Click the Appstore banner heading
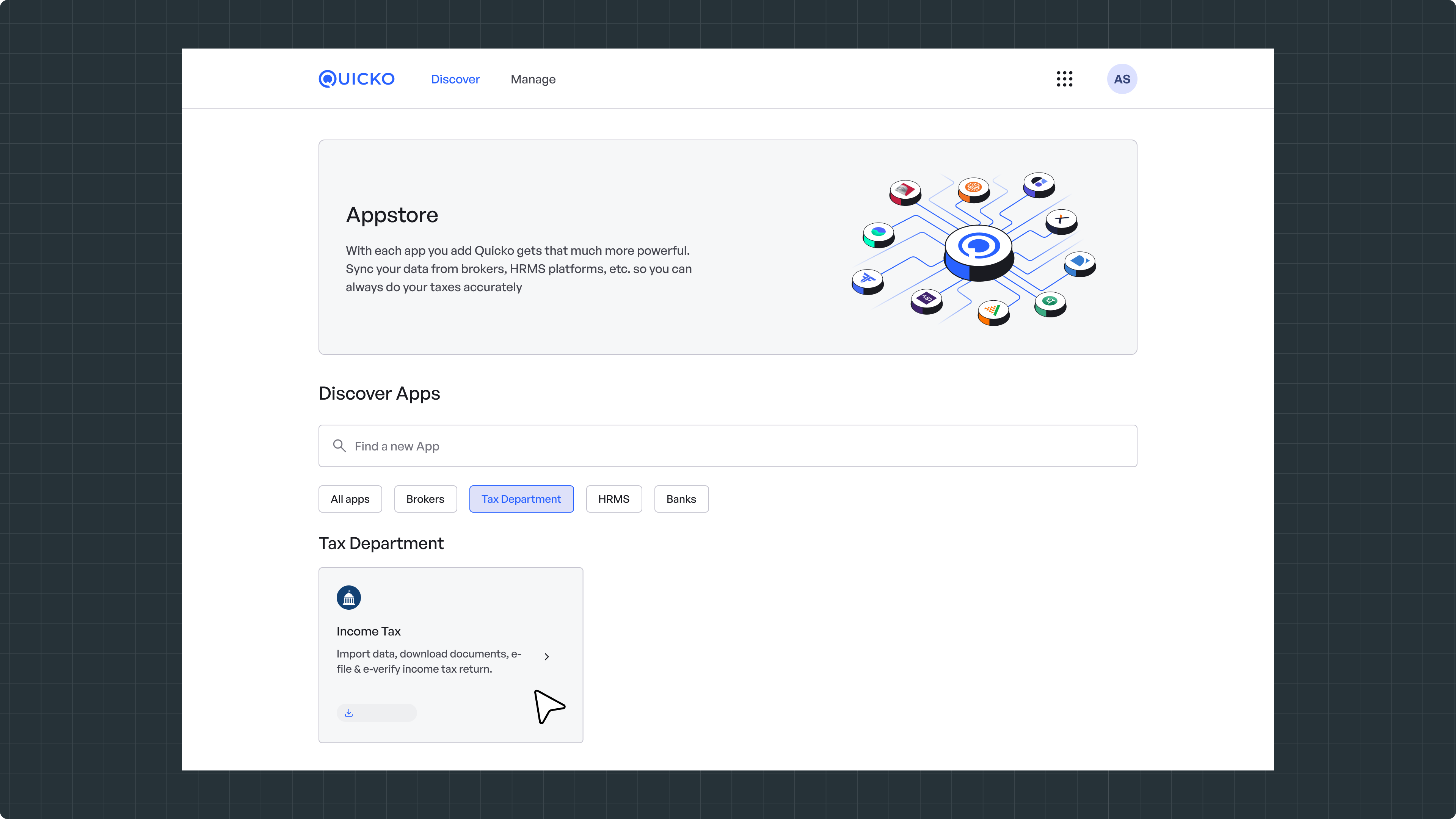This screenshot has width=1456, height=819. pos(392,215)
